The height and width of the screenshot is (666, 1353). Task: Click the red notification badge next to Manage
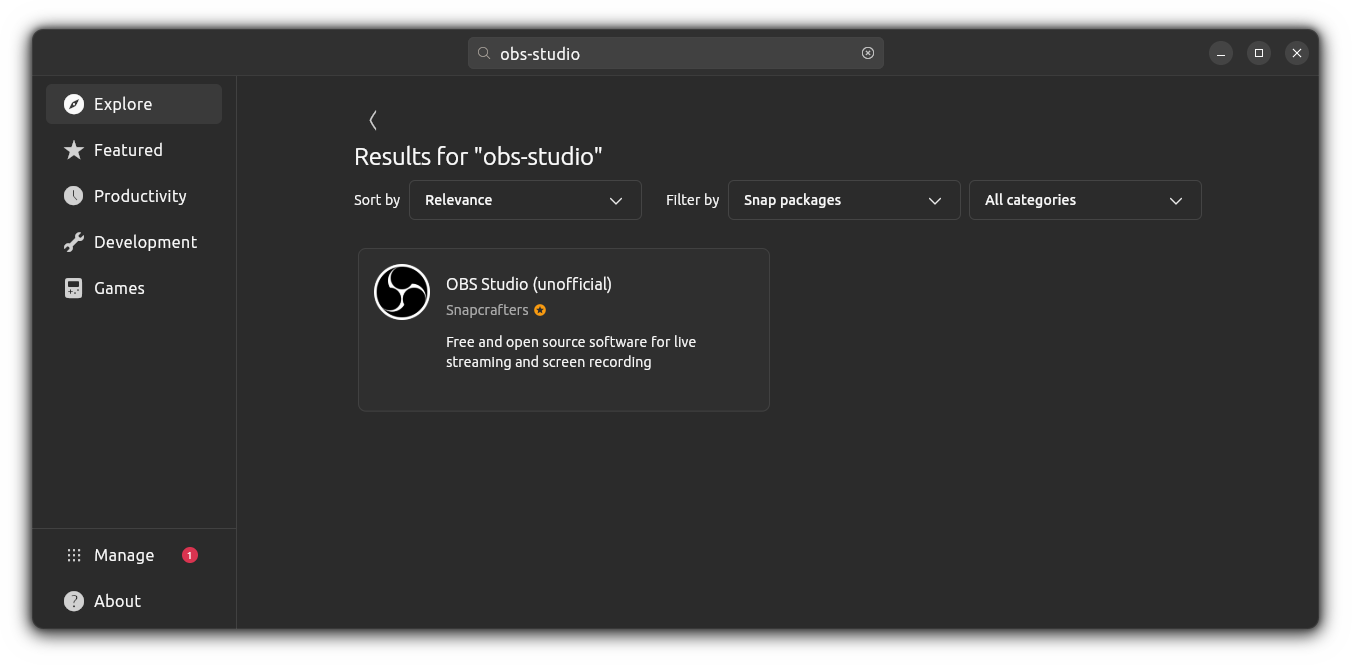190,555
